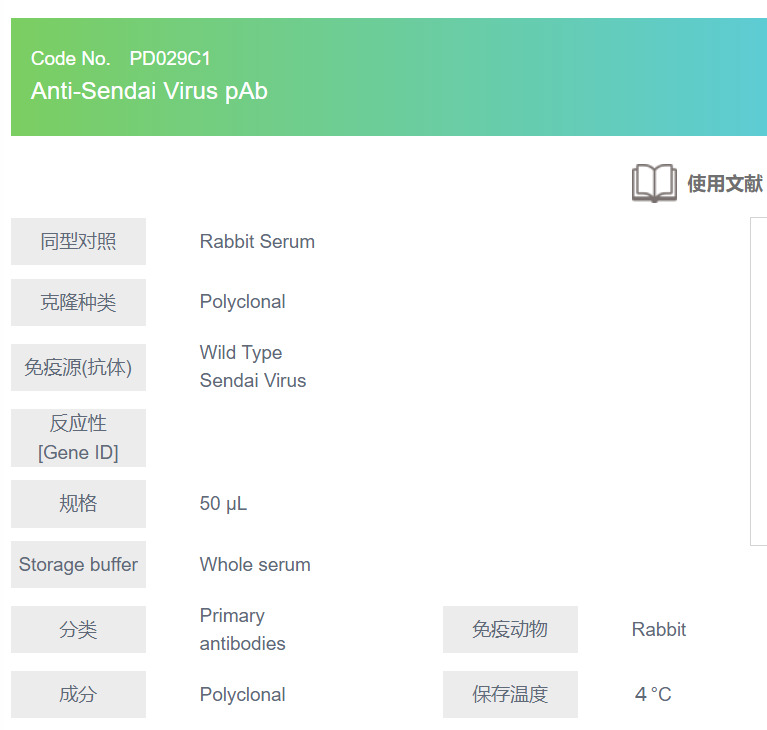This screenshot has height=730, width=767.
Task: Open the 使用文献 link
Action: (x=724, y=184)
